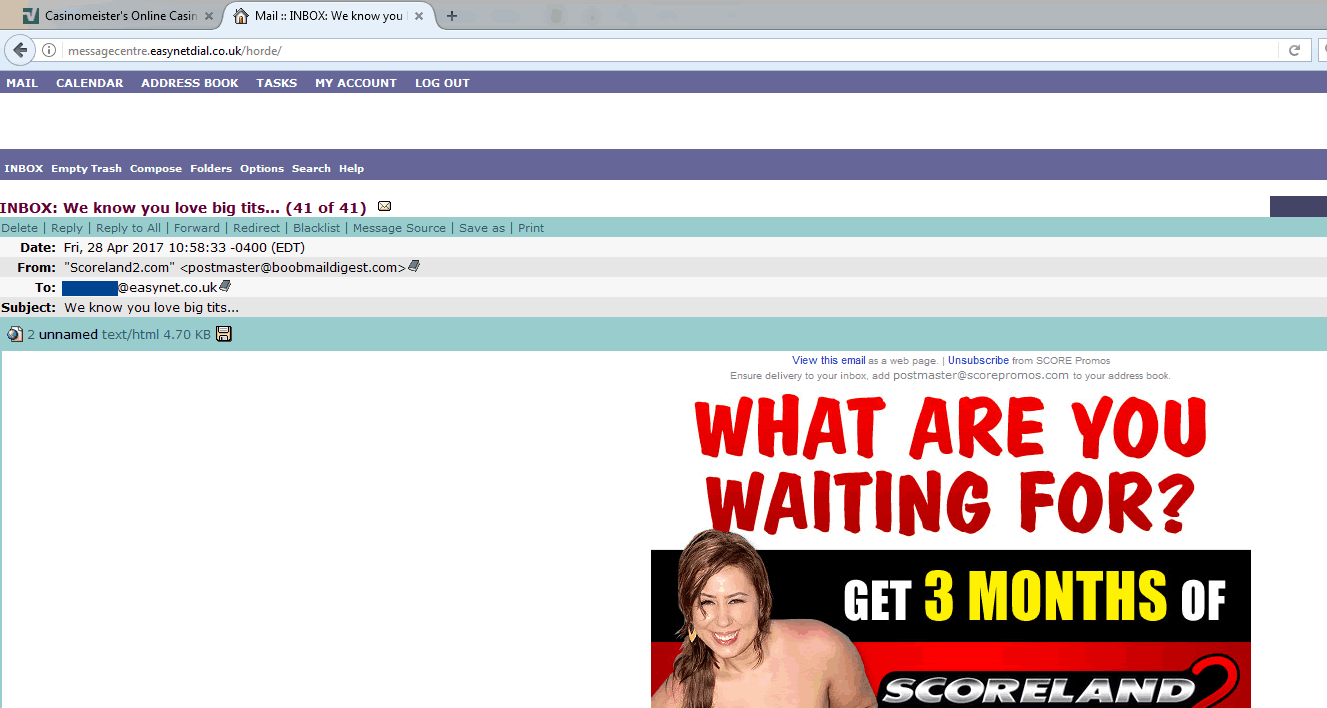Click LOG OUT in top menu
This screenshot has width=1327, height=708.
(x=442, y=83)
